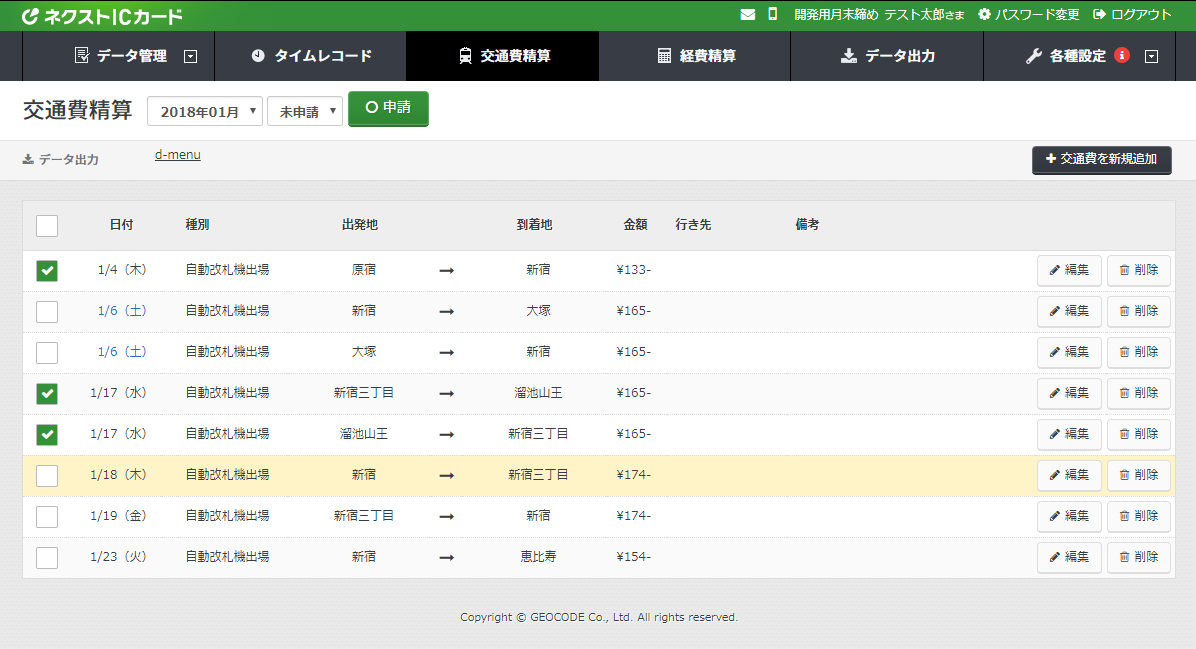The width and height of the screenshot is (1196, 649).
Task: Click the download icon next to データ出力
Action: (x=27, y=159)
